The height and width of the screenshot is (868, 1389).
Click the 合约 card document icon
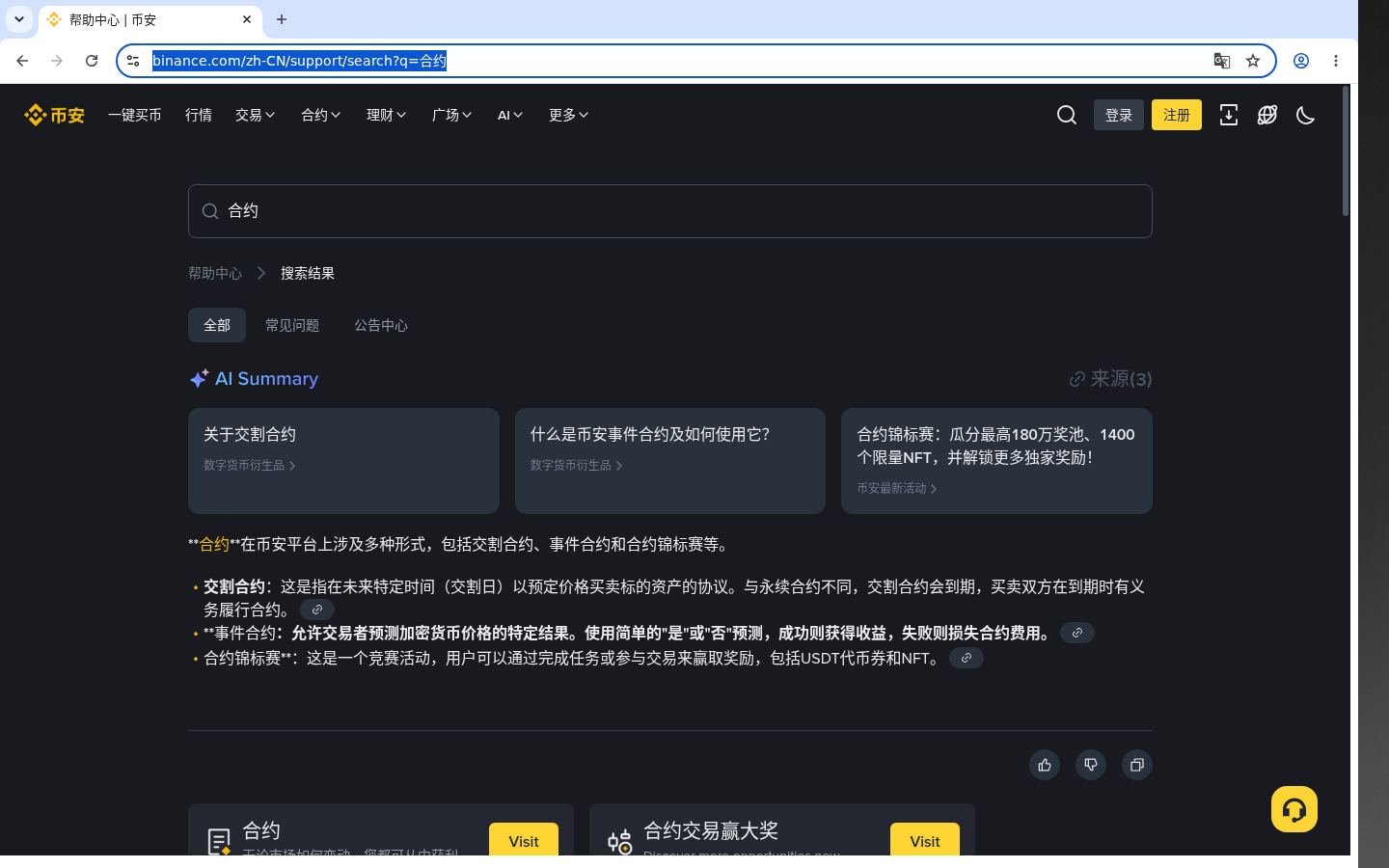(219, 842)
